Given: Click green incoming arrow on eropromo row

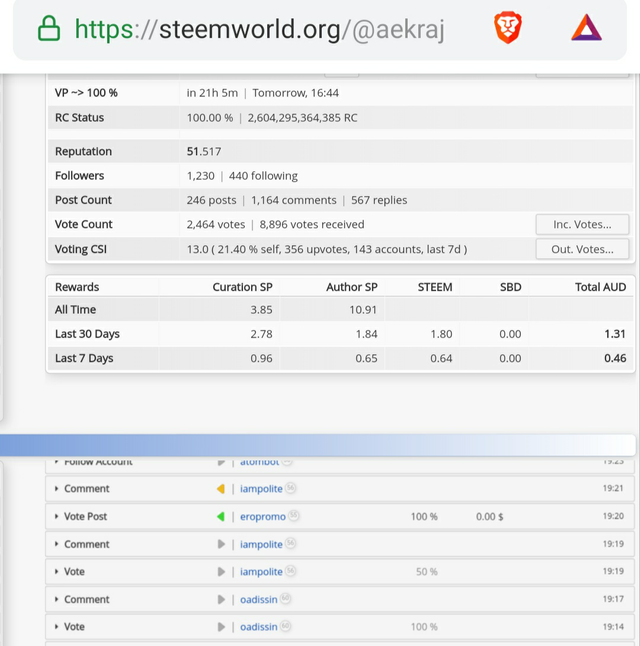Looking at the screenshot, I should point(221,517).
